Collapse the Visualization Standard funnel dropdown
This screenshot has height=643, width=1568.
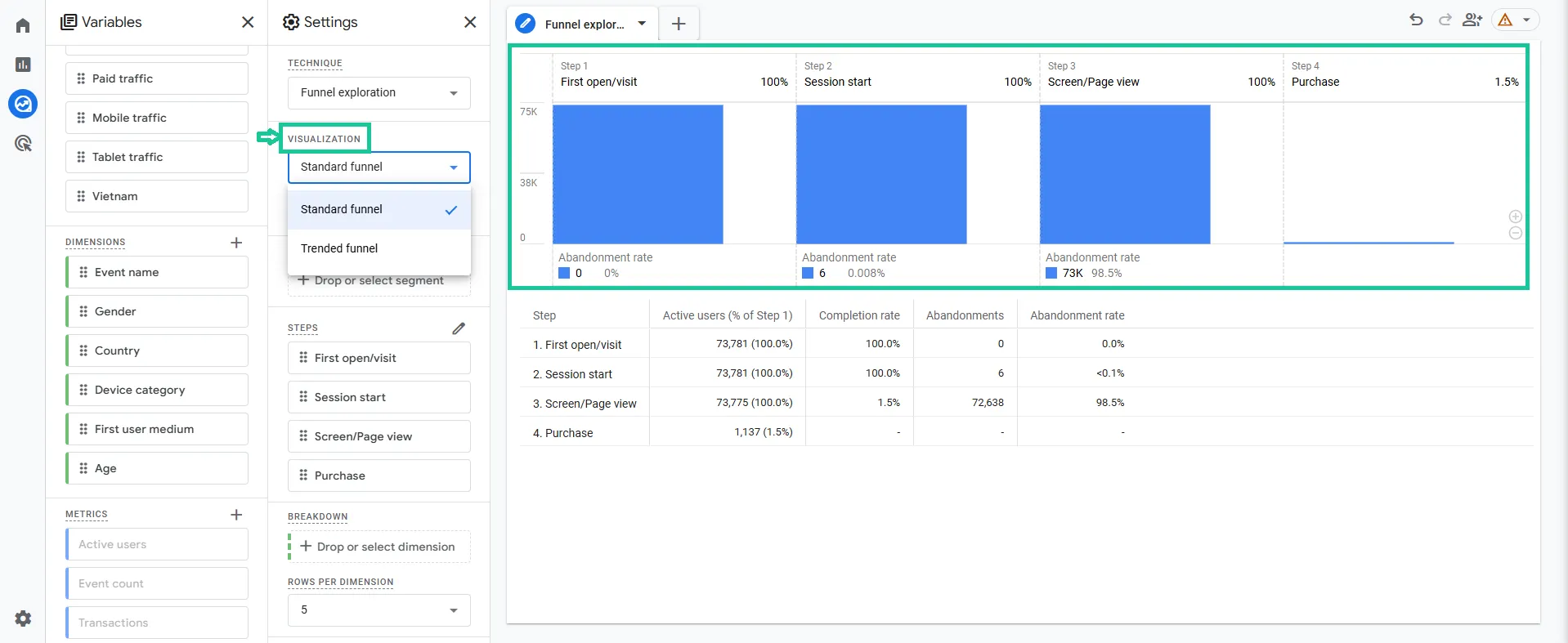click(x=379, y=167)
